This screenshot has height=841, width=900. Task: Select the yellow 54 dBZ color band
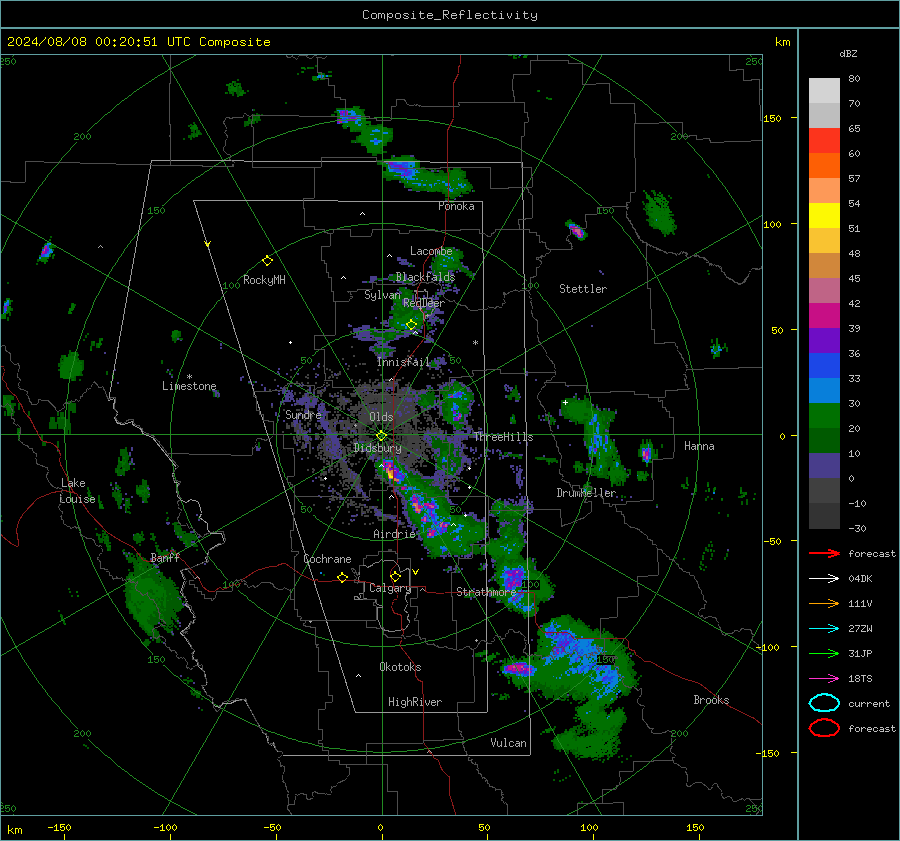(x=824, y=215)
